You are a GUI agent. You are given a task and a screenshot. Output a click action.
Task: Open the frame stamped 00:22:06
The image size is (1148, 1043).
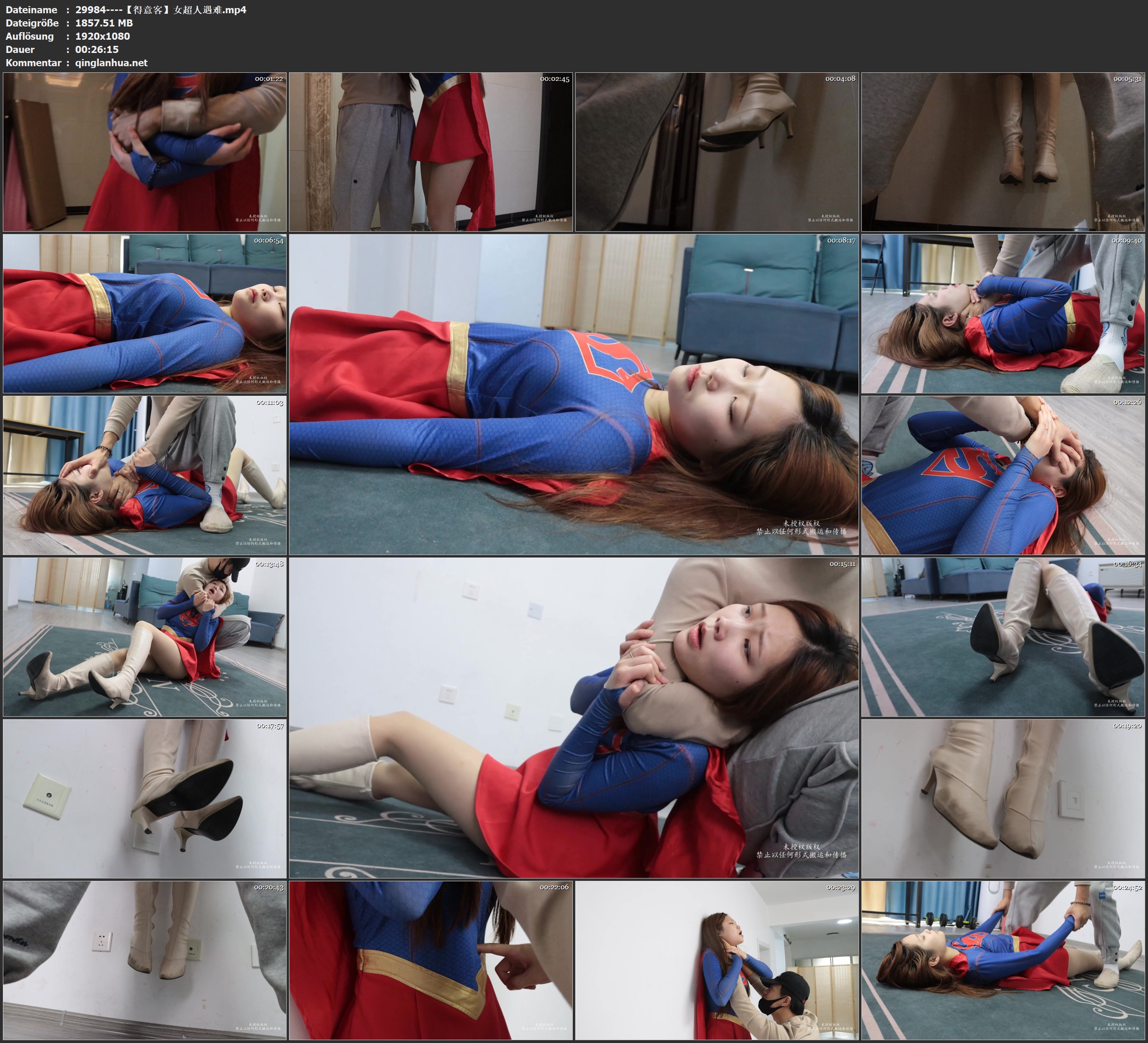click(430, 960)
